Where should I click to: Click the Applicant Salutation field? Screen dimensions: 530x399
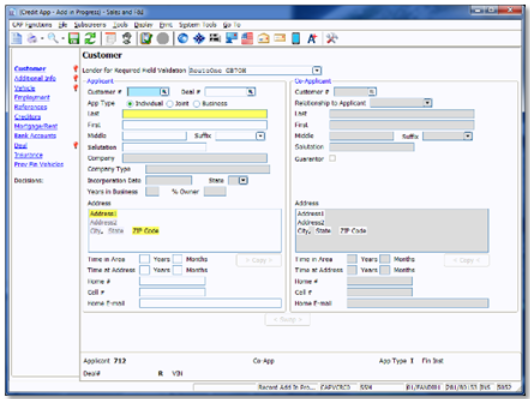click(164, 147)
